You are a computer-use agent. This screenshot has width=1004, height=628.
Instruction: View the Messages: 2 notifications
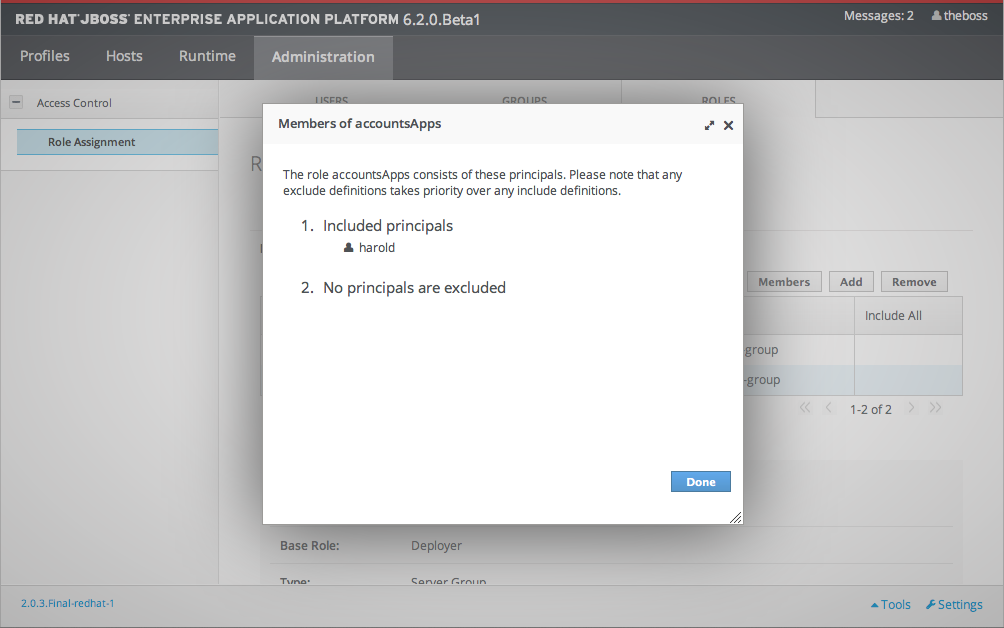tap(878, 16)
